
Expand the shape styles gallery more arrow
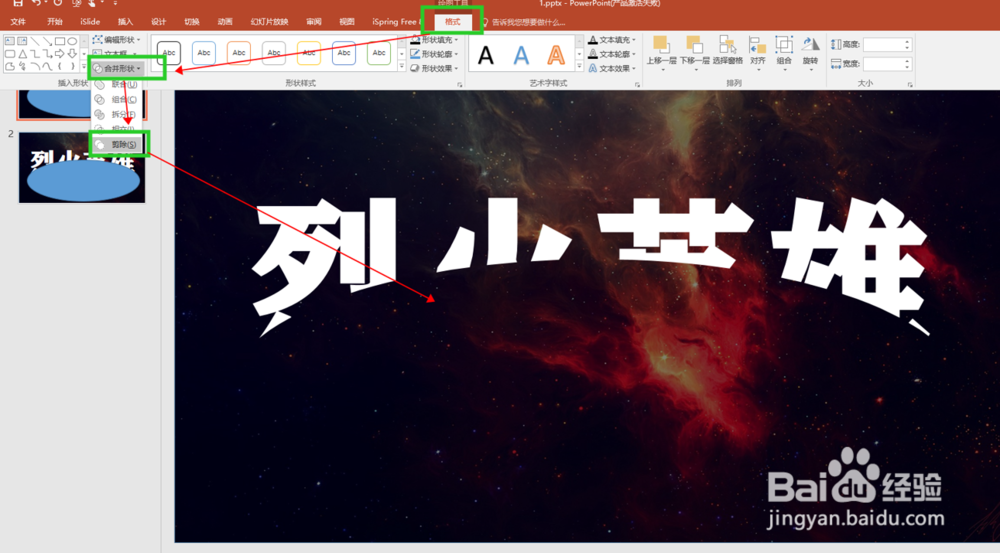click(402, 67)
